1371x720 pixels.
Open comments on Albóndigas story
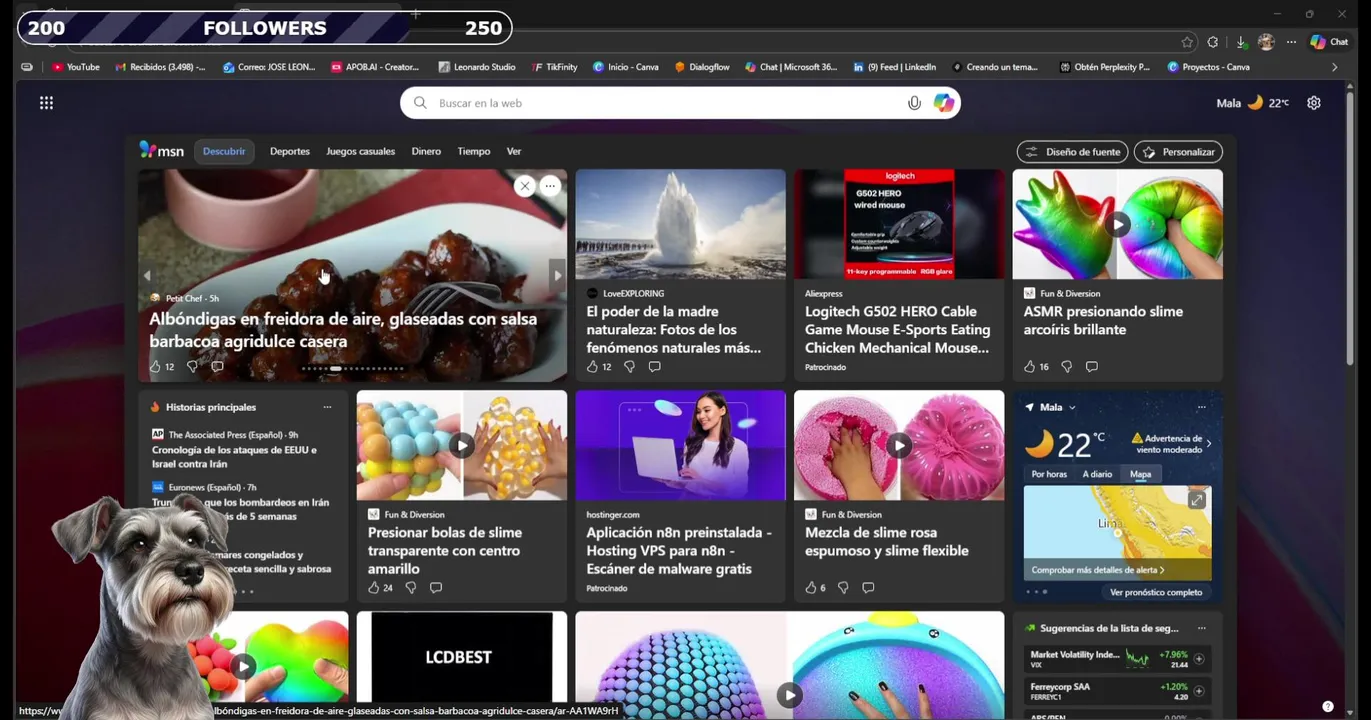[217, 367]
